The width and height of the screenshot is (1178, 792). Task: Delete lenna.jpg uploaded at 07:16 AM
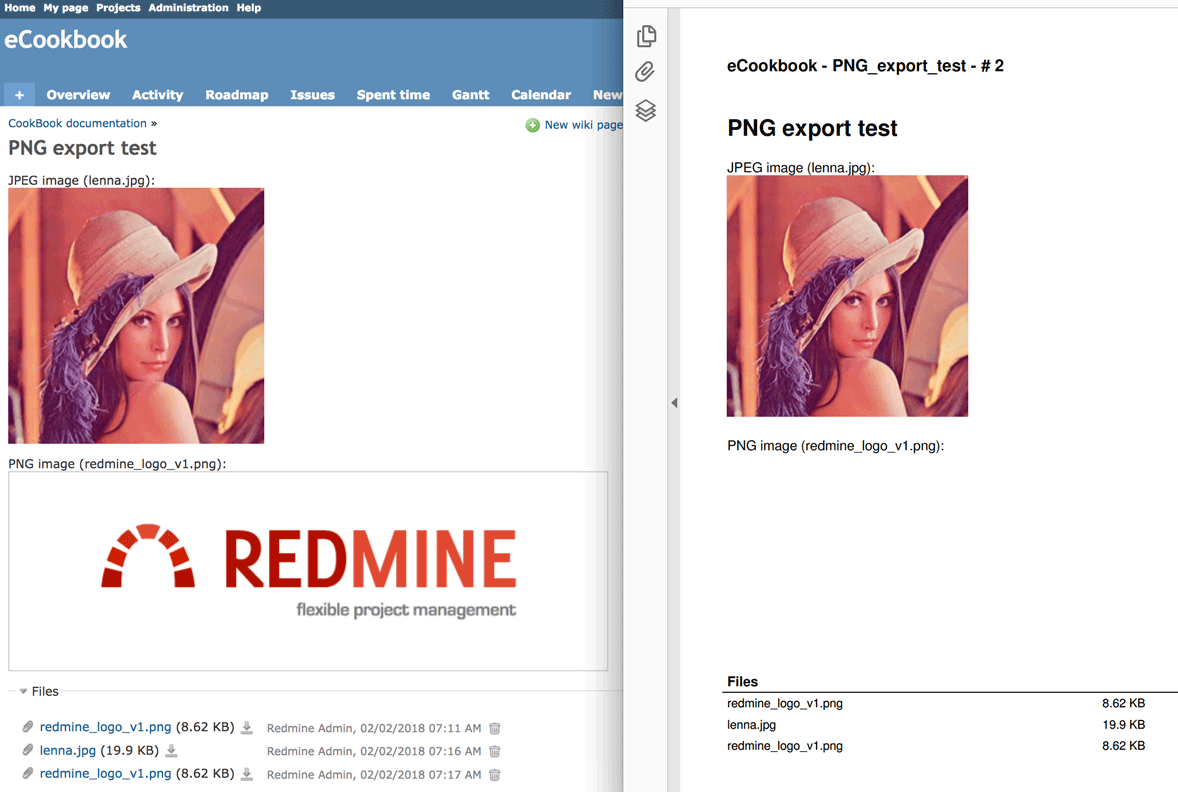(494, 751)
